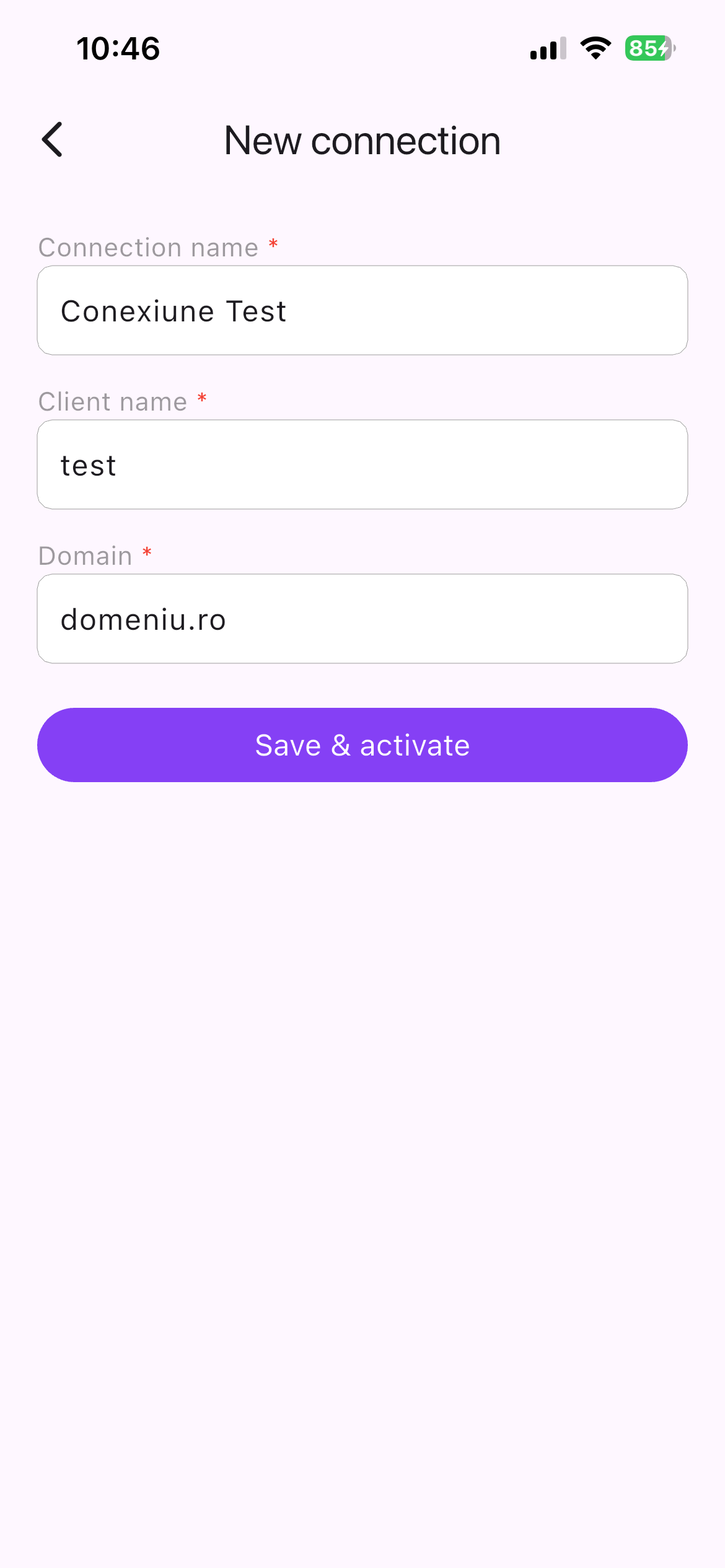Click the Connection name label
The image size is (725, 1568).
coord(148,248)
